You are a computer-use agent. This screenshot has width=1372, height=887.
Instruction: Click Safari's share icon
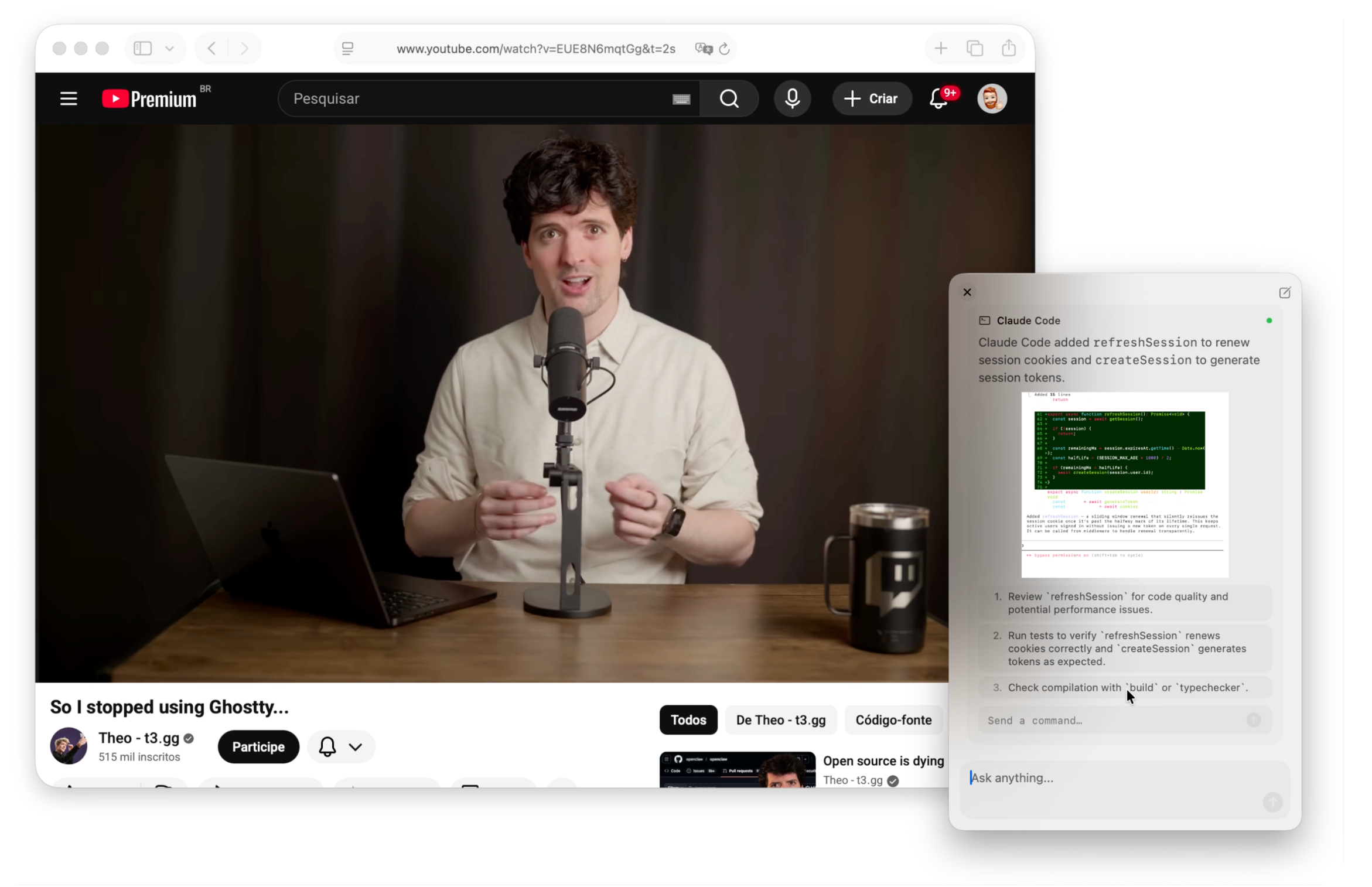[1009, 48]
